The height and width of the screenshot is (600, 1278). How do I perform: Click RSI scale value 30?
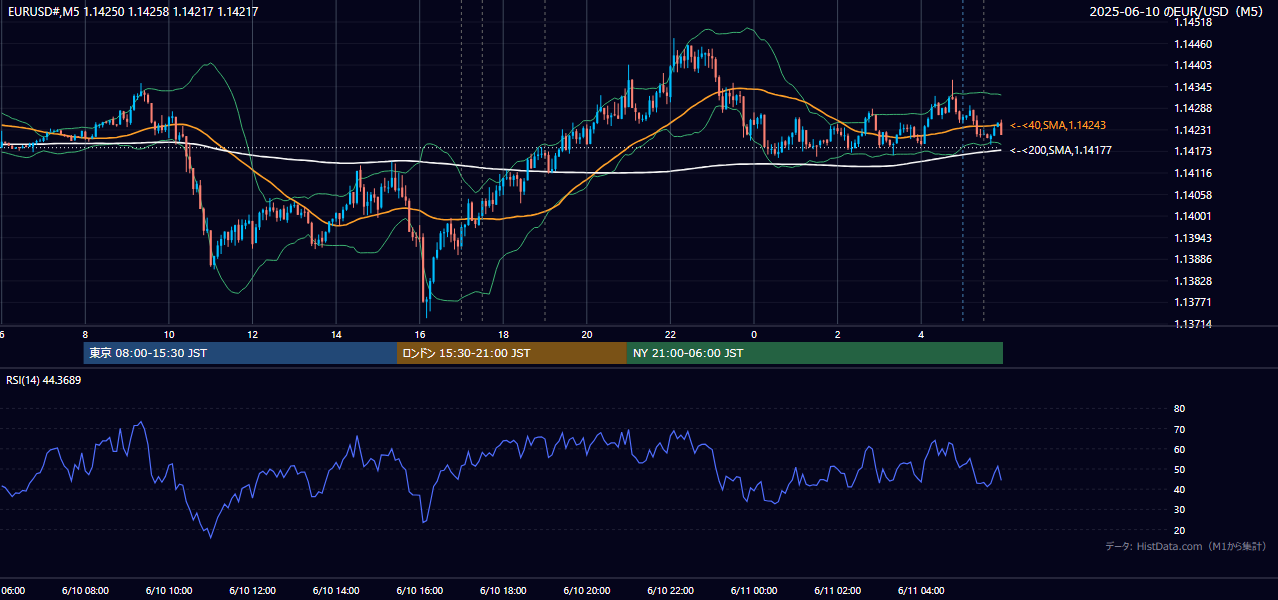pos(1179,510)
